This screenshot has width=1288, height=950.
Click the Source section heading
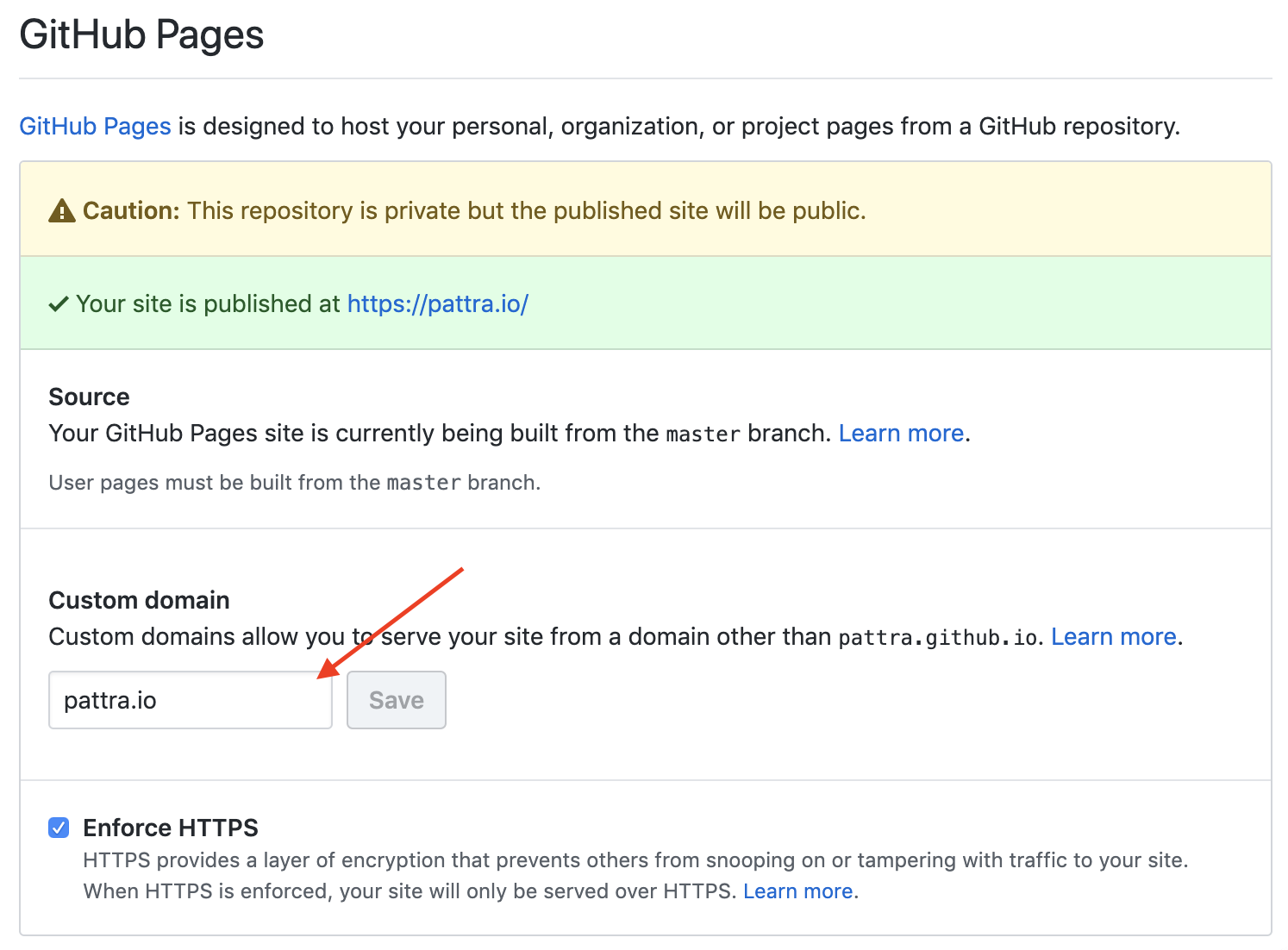coord(89,397)
